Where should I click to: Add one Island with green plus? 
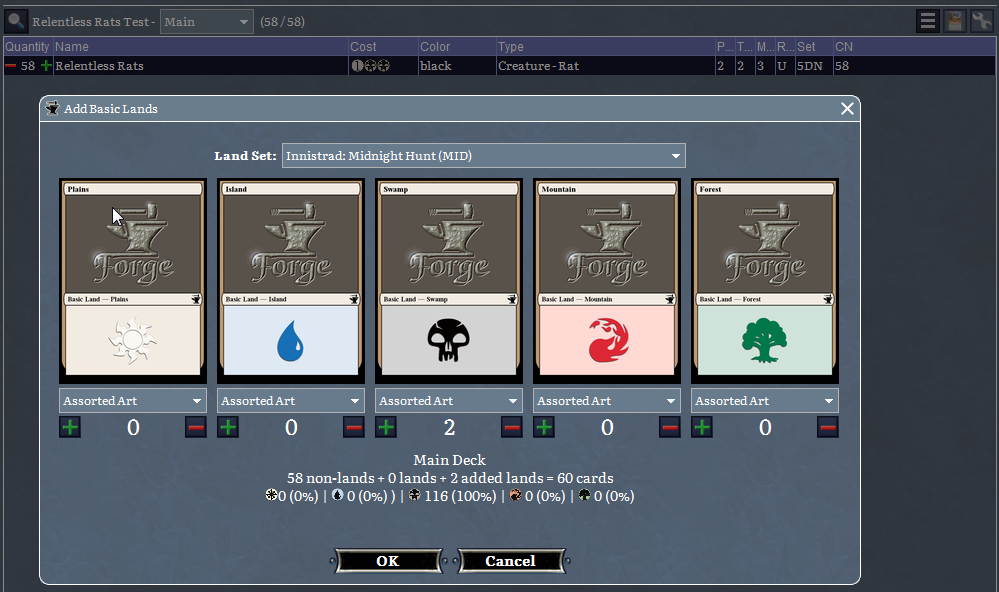coord(228,428)
